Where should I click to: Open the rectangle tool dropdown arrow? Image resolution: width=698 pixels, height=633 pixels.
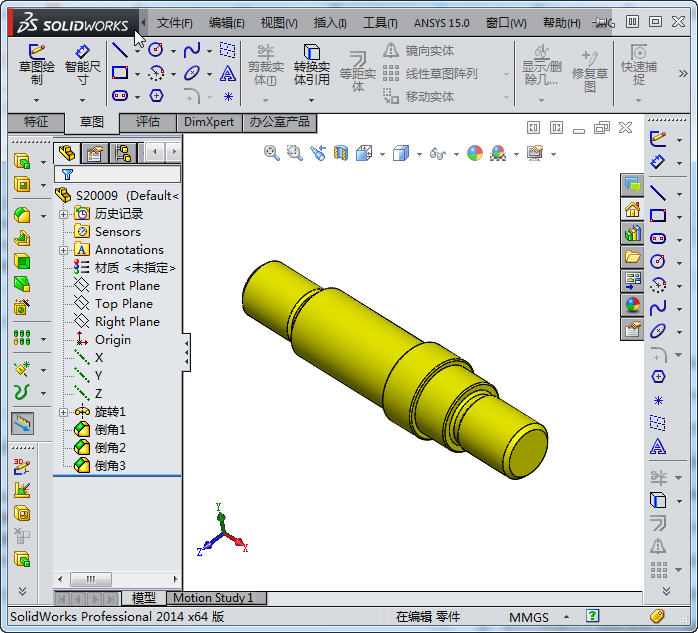[137, 73]
